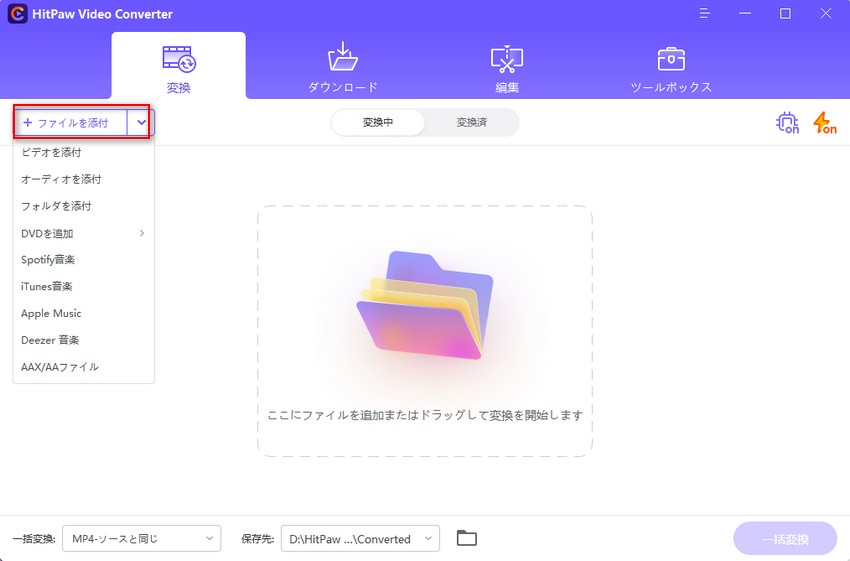
Task: Select iTunes音楽 from the menu
Action: tap(84, 287)
